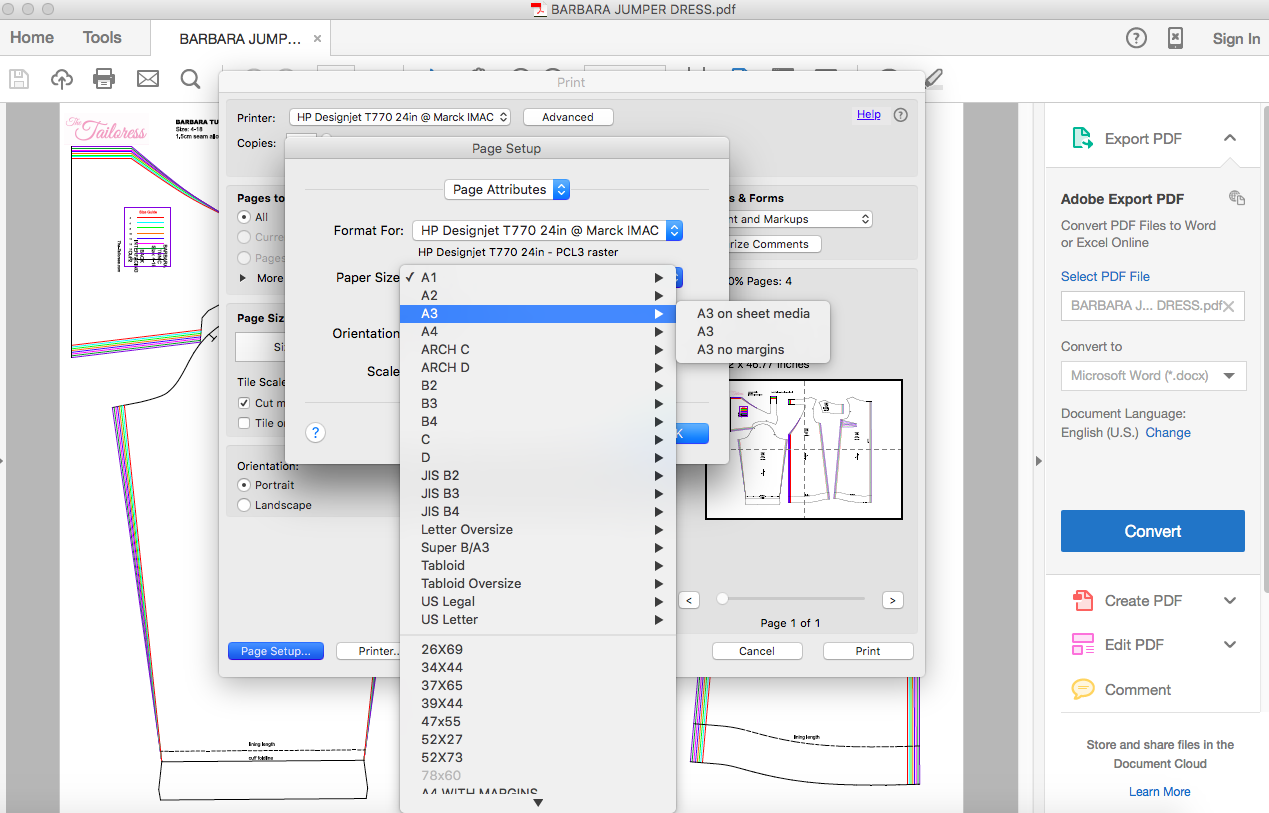Open the help question mark icon top right
This screenshot has height=813, width=1269.
[1136, 38]
